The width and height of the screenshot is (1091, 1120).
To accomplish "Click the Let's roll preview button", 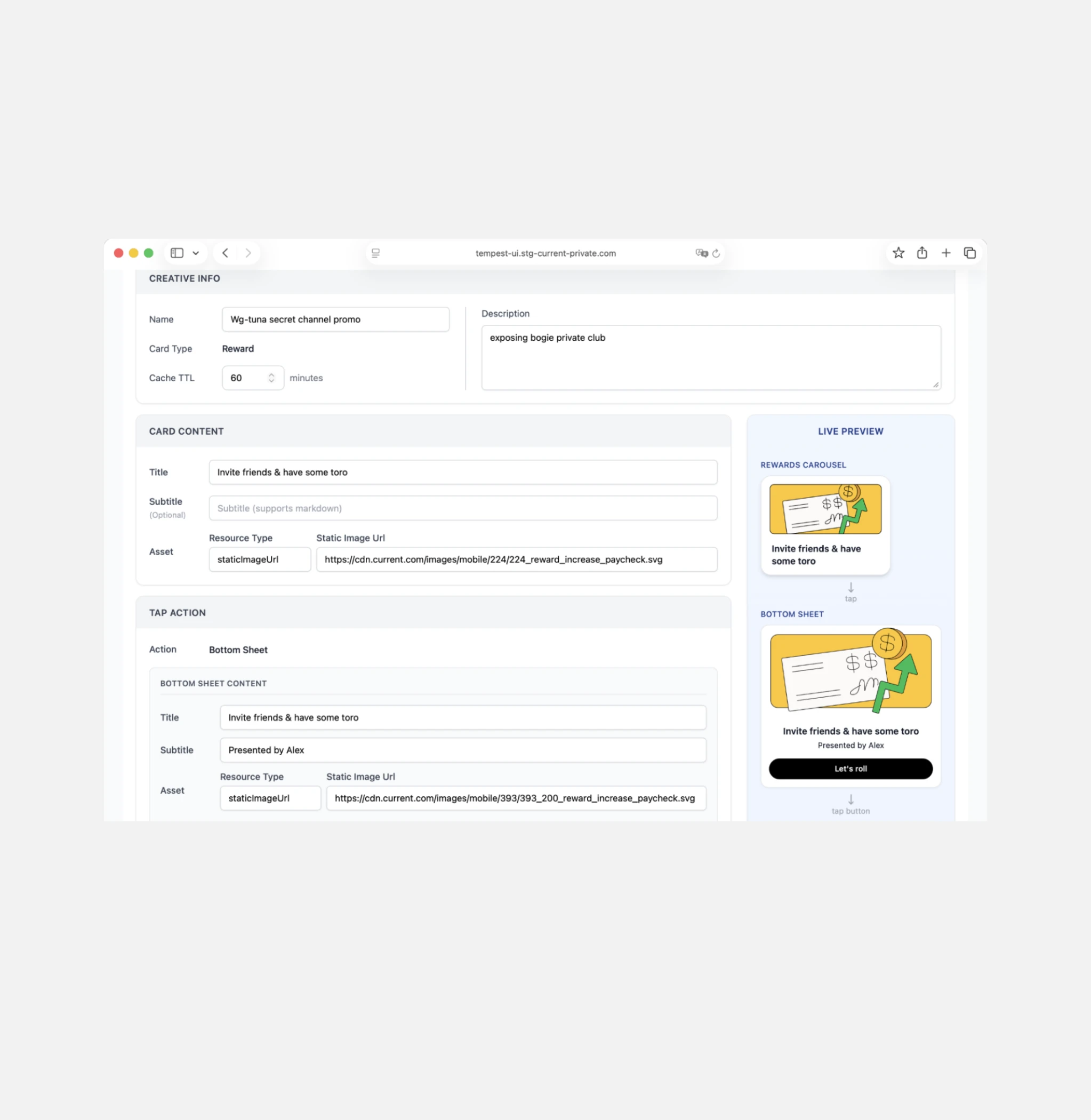I will point(851,769).
